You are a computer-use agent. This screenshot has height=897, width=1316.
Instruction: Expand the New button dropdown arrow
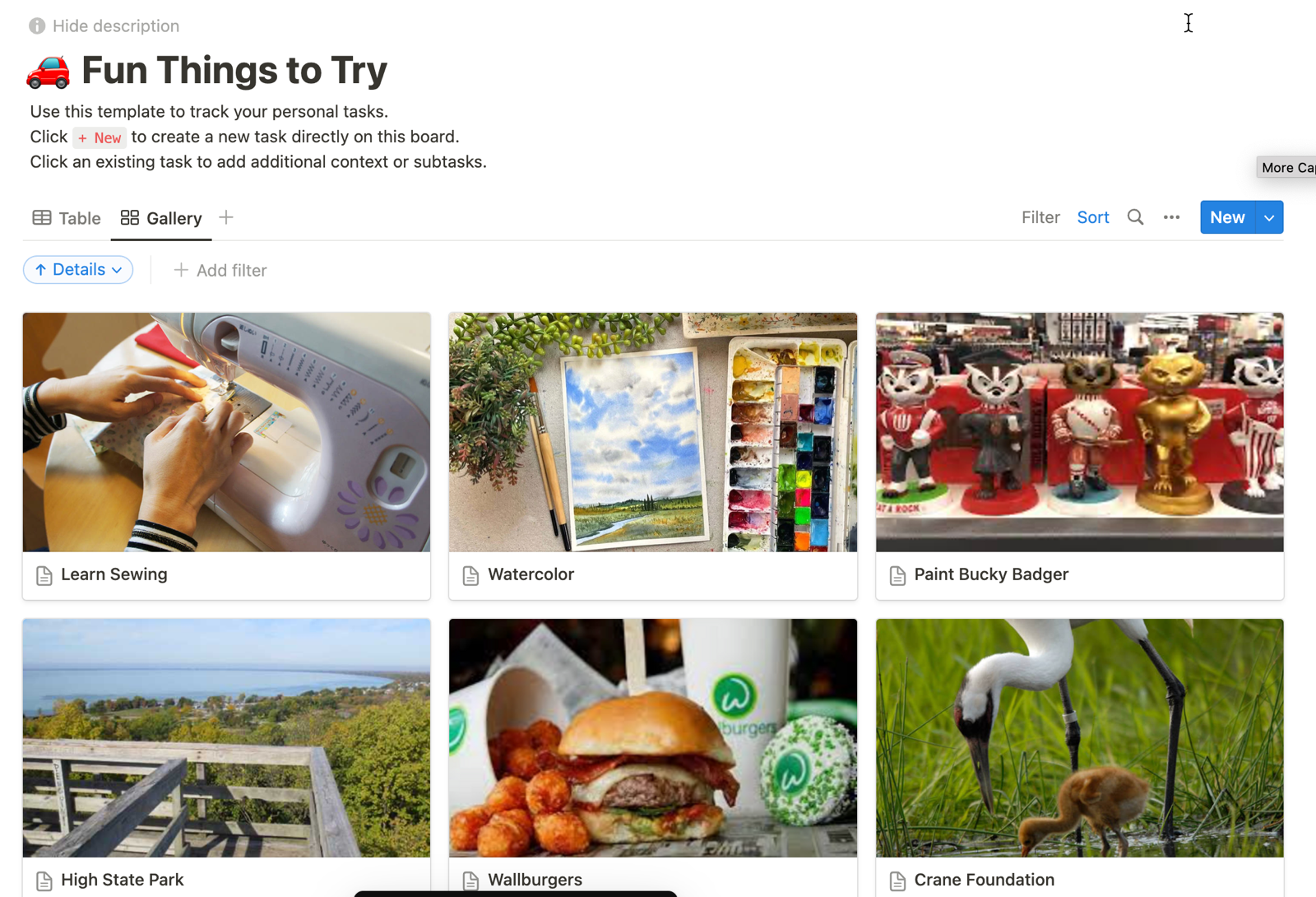[1267, 217]
